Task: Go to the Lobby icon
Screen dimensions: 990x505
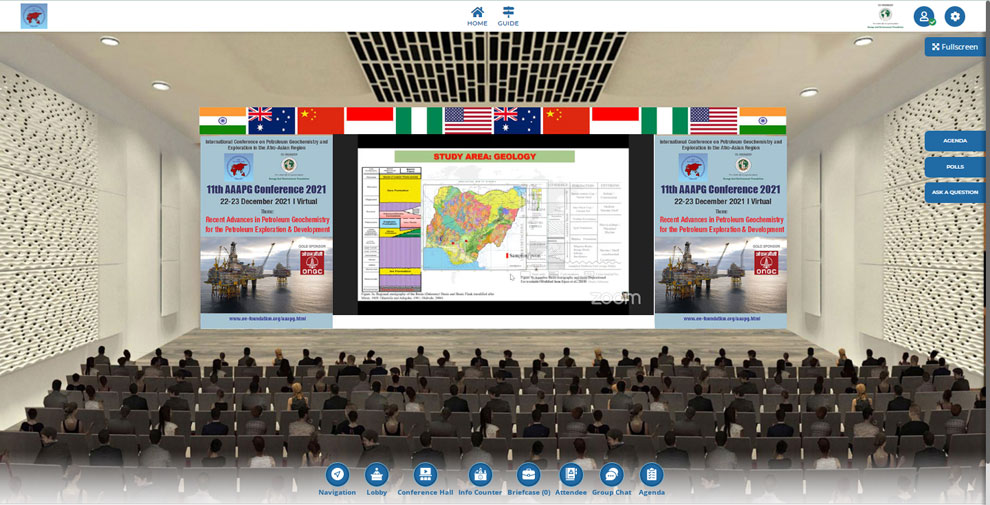Action: (x=377, y=480)
